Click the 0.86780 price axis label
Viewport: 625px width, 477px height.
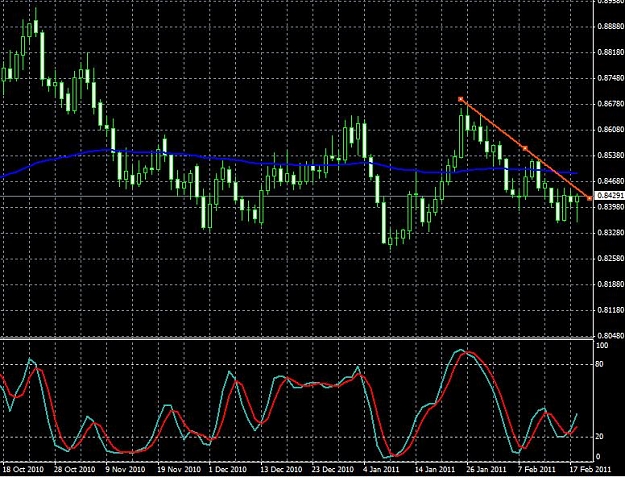pos(611,104)
